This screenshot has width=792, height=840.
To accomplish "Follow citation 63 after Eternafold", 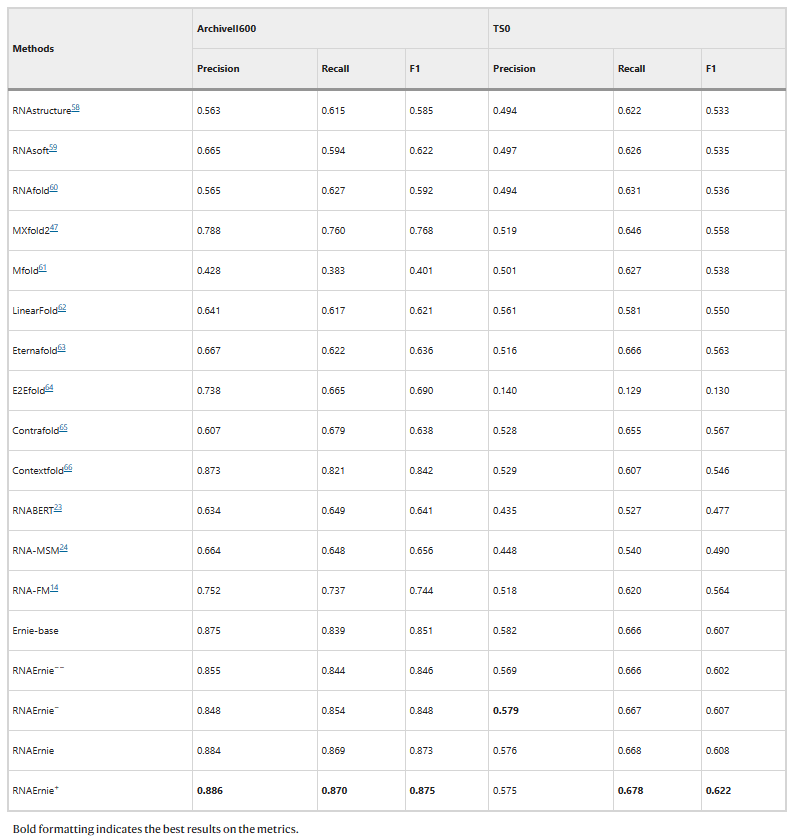I will click(x=61, y=347).
